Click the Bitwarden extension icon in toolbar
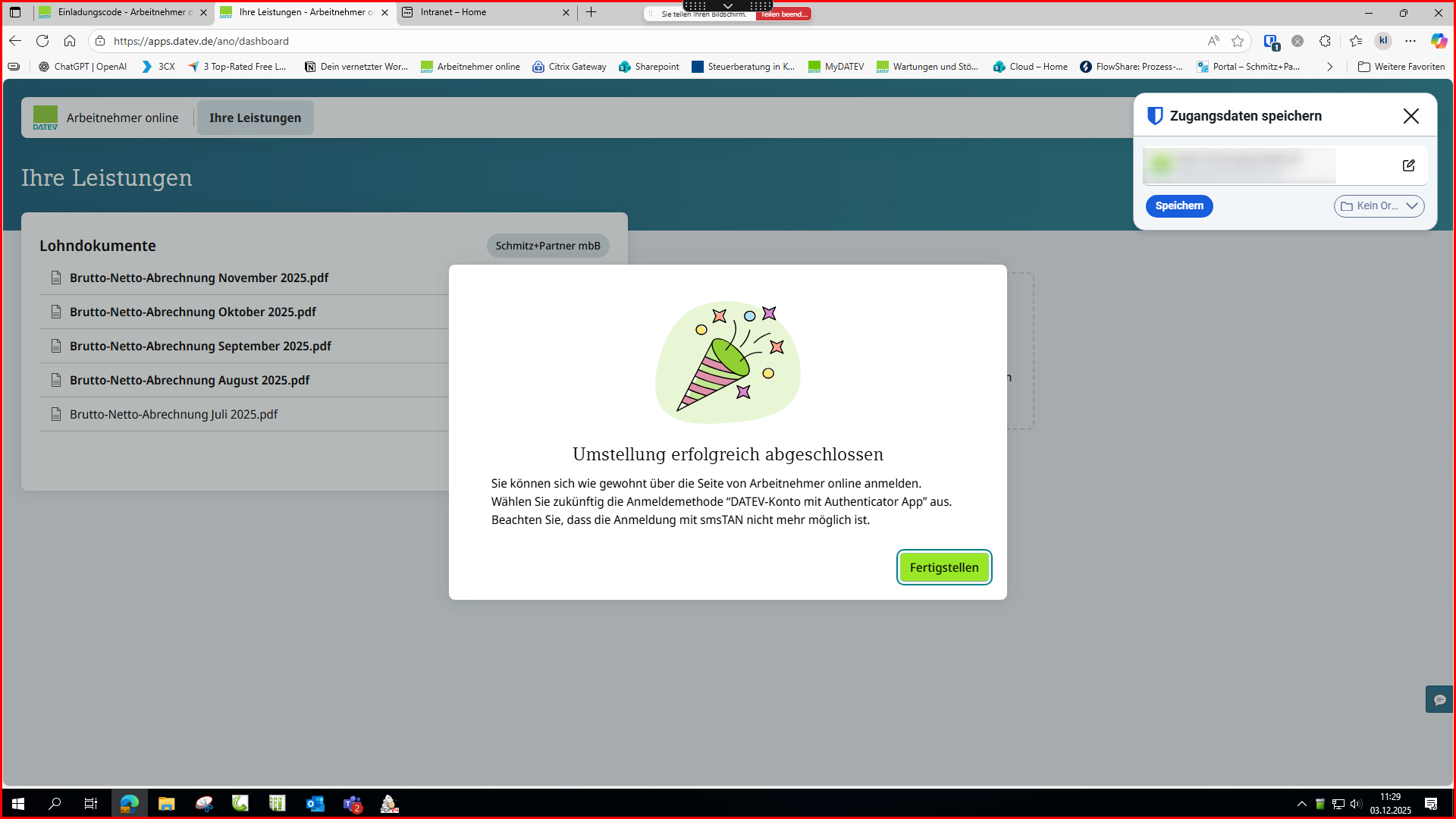The width and height of the screenshot is (1456, 819). click(x=1271, y=42)
